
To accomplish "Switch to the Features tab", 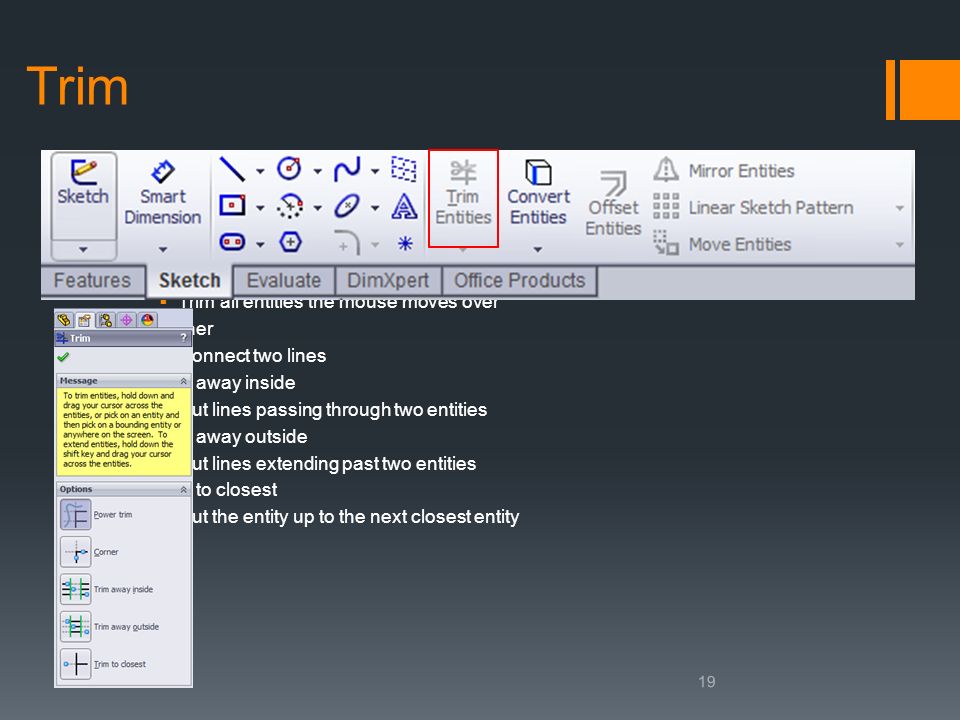I will click(92, 280).
